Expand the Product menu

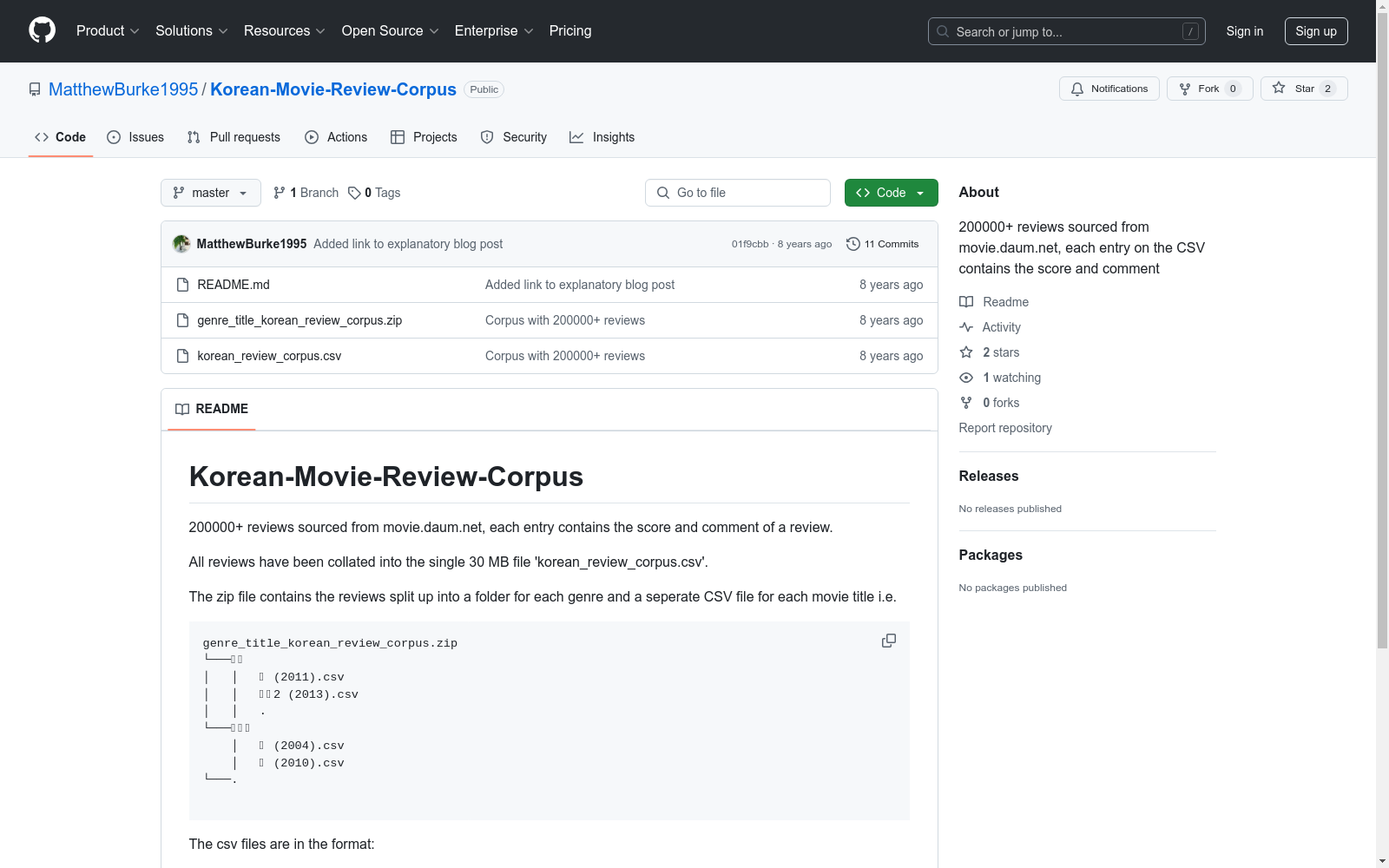click(108, 30)
